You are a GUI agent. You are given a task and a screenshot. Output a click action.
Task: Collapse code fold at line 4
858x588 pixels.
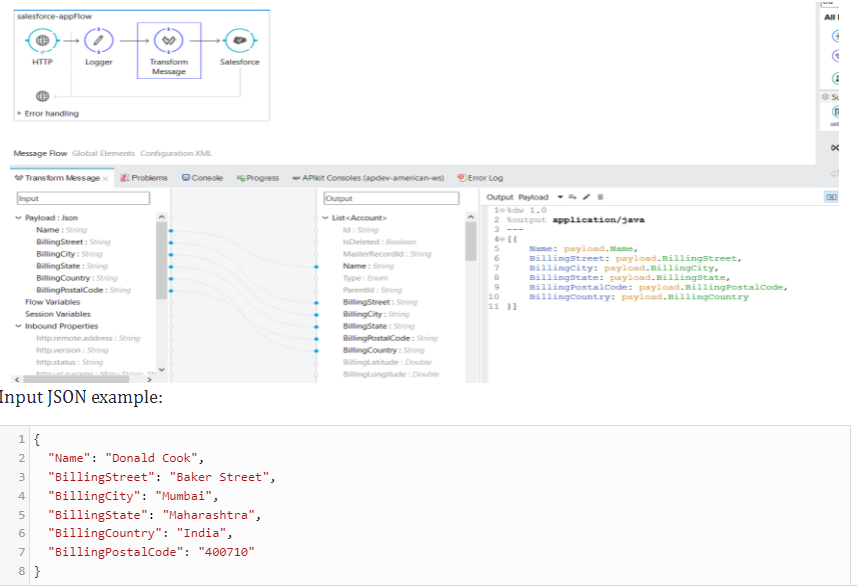pyautogui.click(x=501, y=239)
